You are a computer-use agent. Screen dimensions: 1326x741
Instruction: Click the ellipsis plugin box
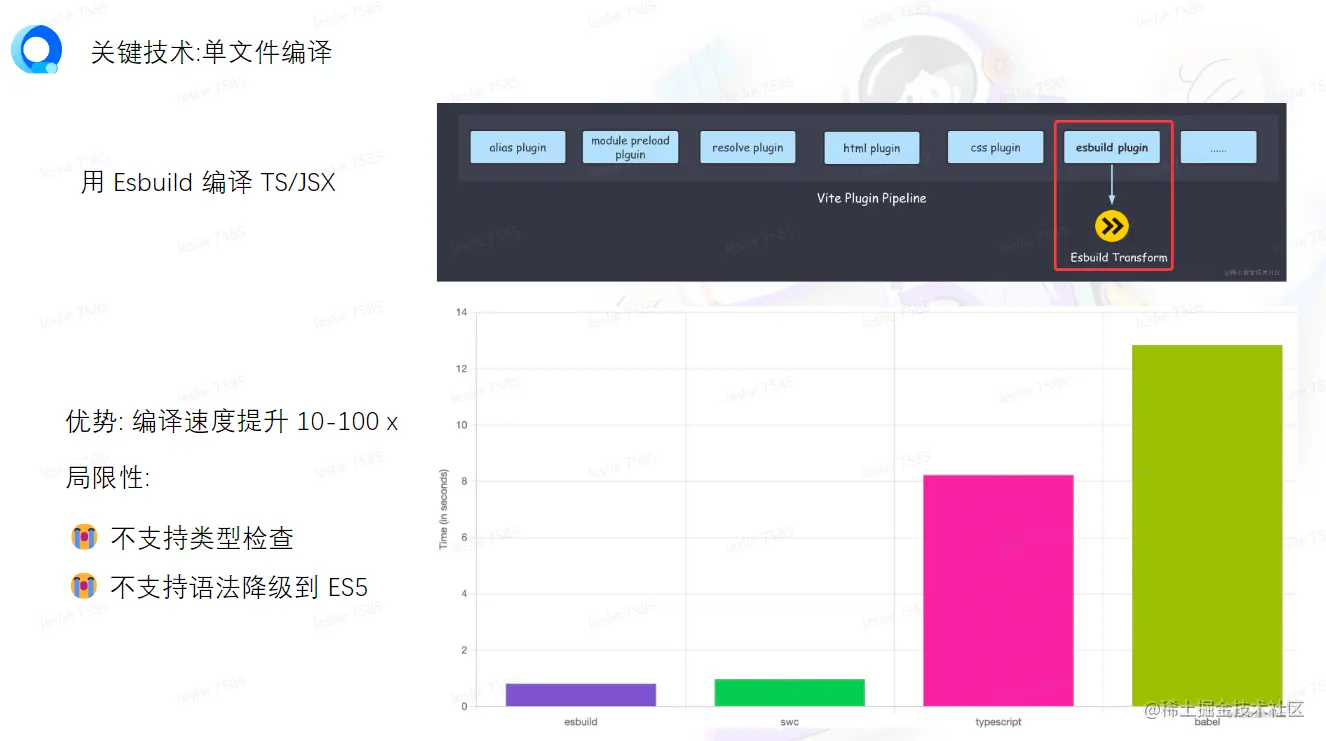pyautogui.click(x=1218, y=147)
